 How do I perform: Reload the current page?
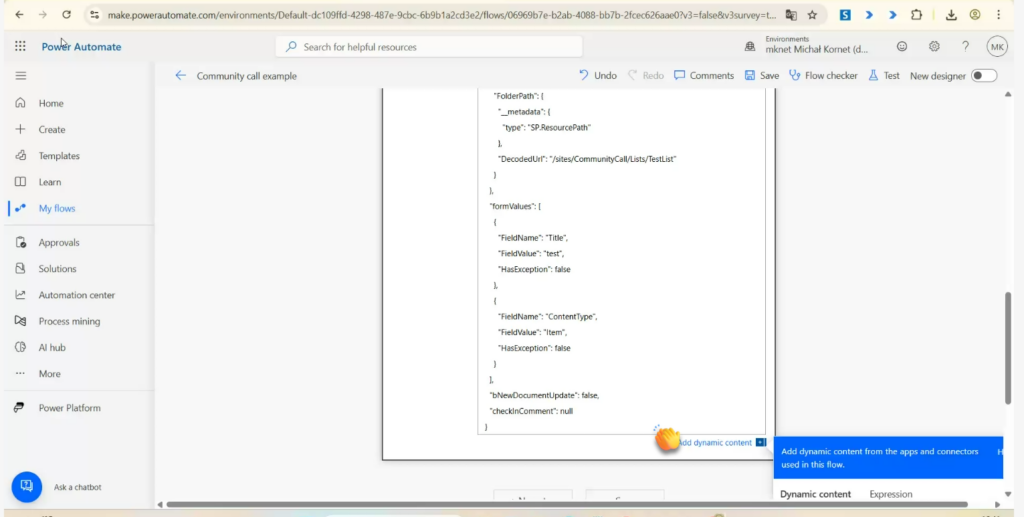point(66,14)
